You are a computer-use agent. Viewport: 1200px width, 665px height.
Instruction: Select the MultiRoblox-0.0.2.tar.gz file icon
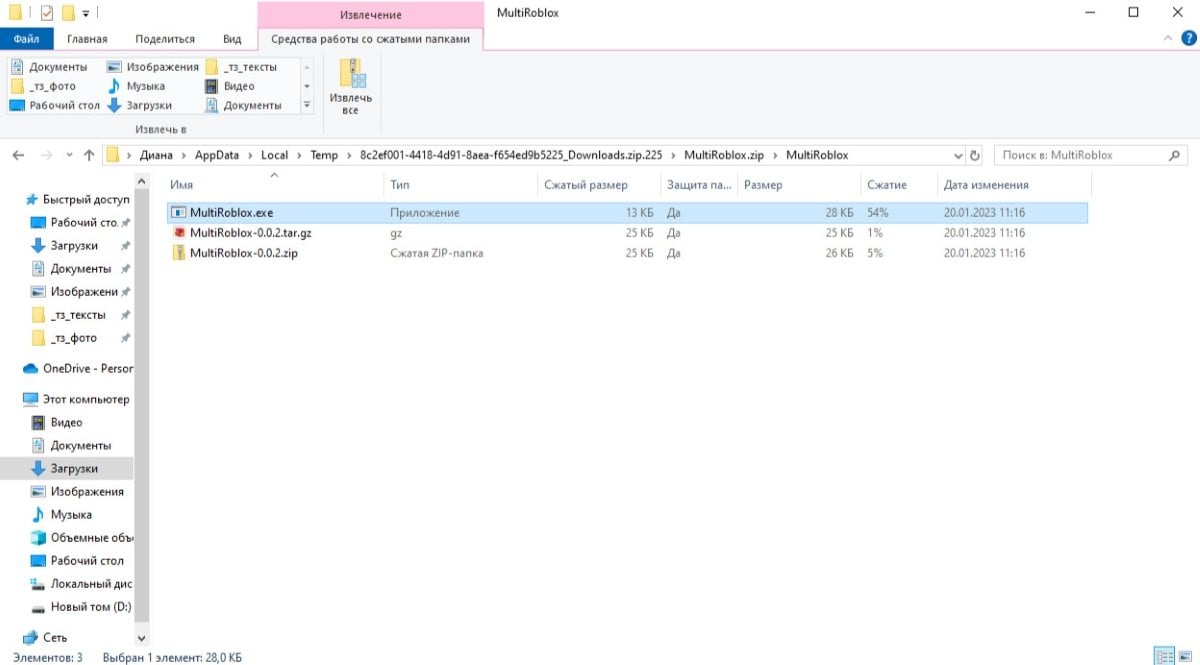(178, 233)
